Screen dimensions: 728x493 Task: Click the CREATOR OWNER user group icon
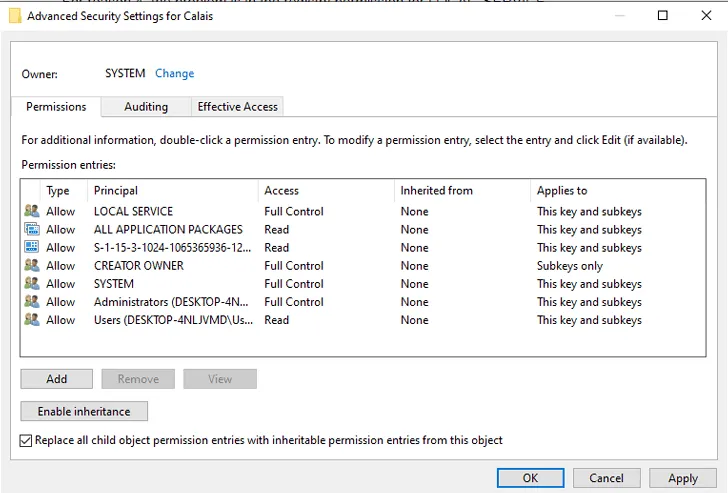point(32,265)
